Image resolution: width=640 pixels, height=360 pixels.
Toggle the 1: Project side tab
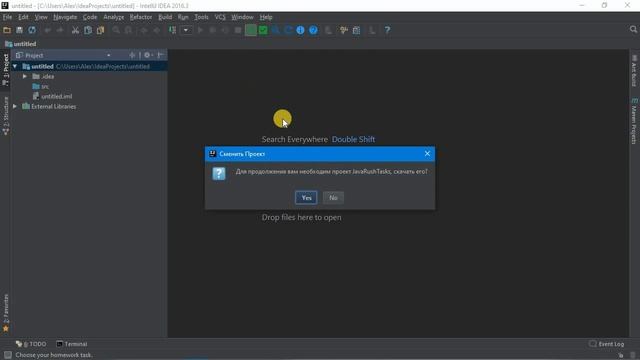5,70
